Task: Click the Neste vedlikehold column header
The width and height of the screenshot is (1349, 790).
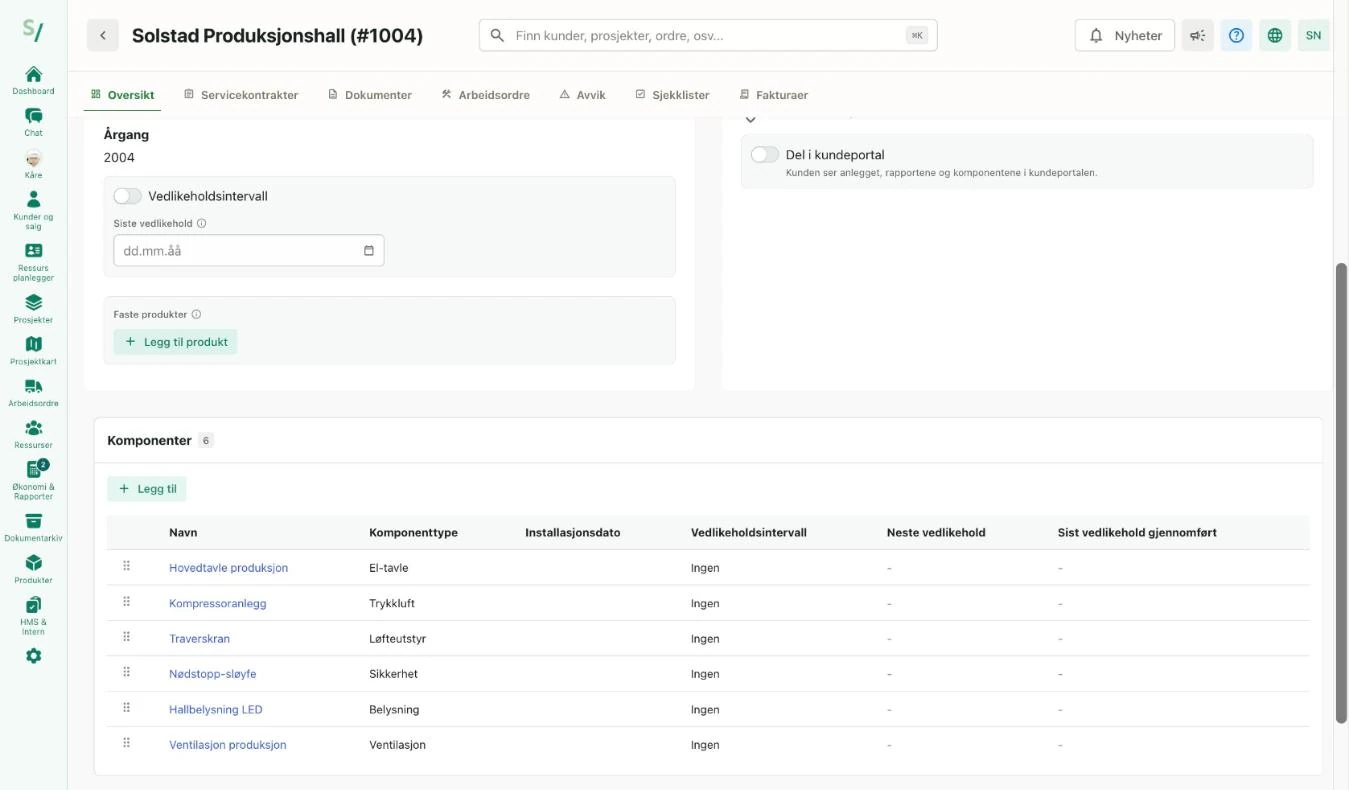Action: coord(935,533)
